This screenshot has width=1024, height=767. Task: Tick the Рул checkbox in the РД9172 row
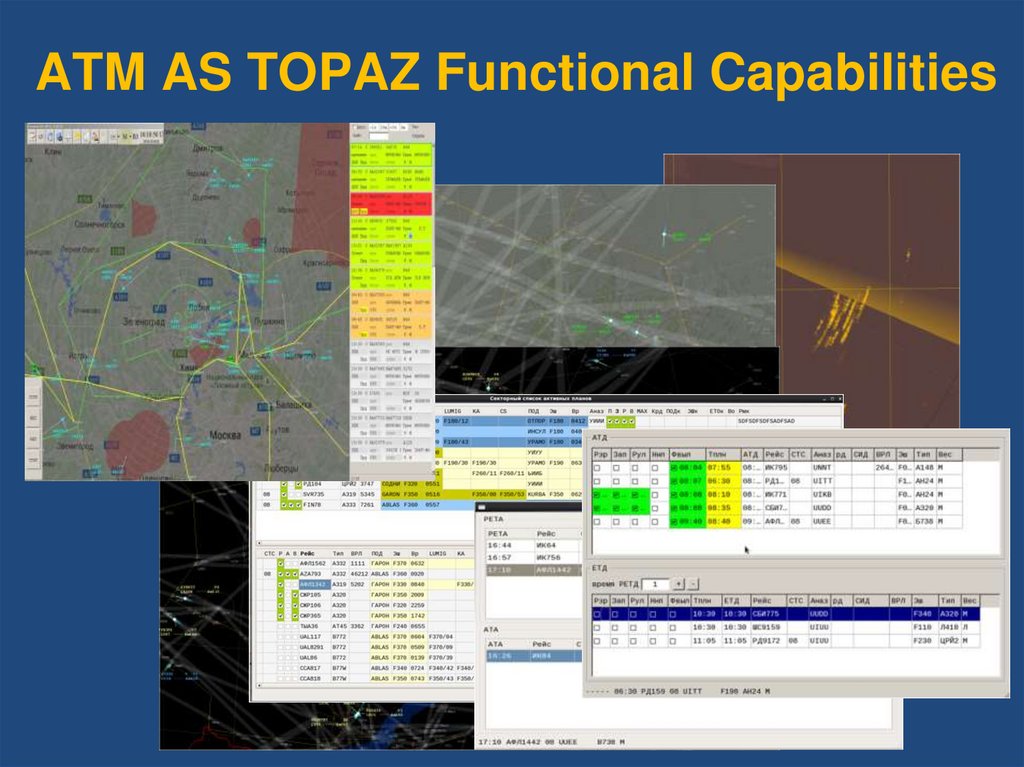(x=634, y=641)
